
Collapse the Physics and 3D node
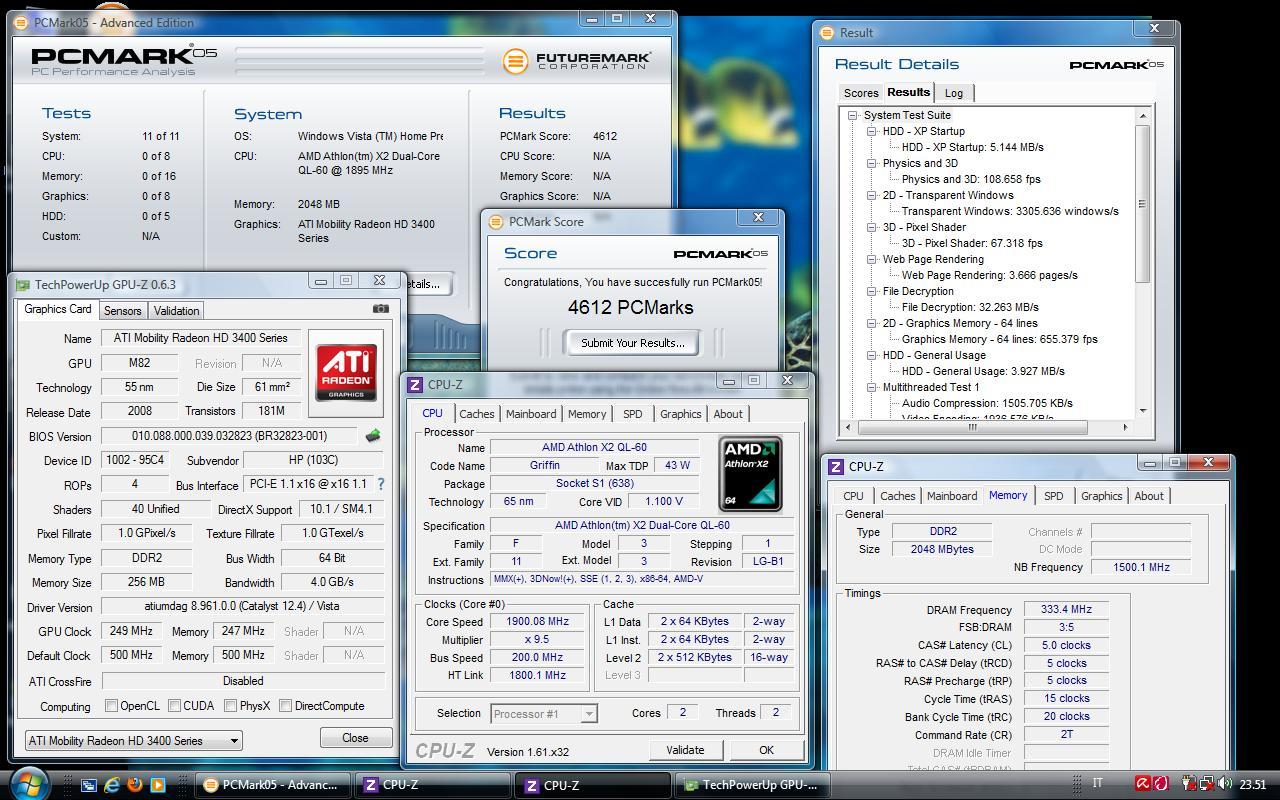[x=872, y=163]
